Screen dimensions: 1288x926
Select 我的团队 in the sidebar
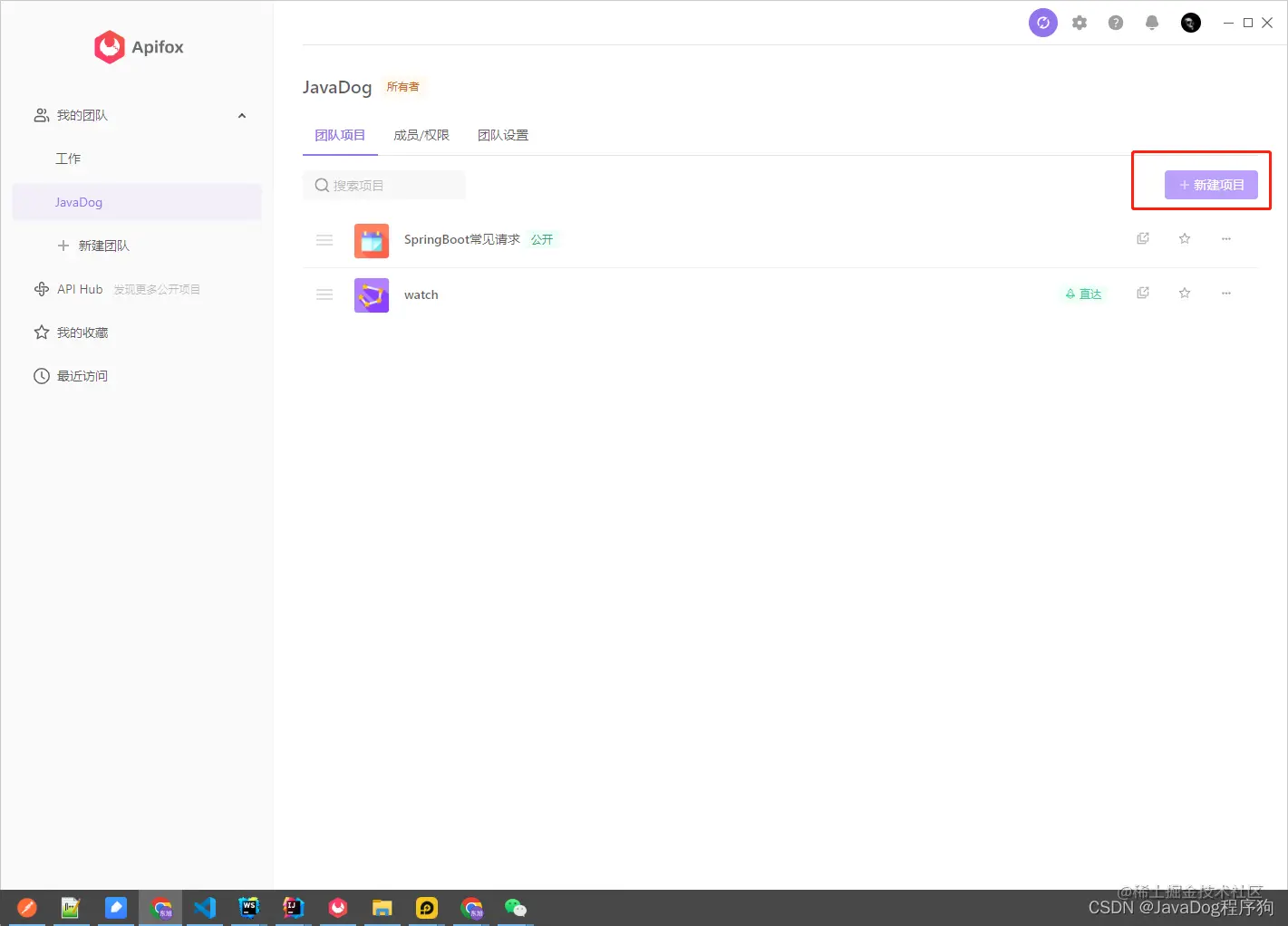82,115
